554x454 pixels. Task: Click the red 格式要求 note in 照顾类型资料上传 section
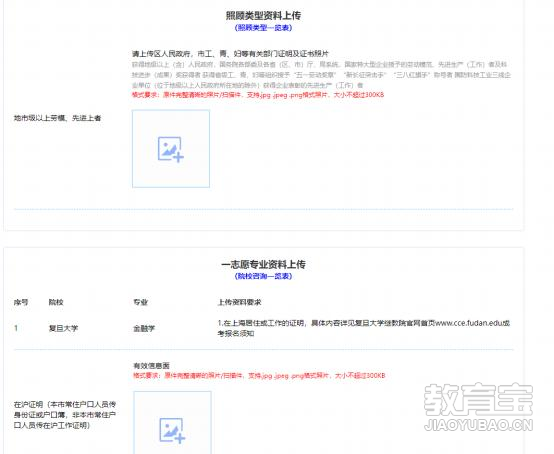[258, 95]
